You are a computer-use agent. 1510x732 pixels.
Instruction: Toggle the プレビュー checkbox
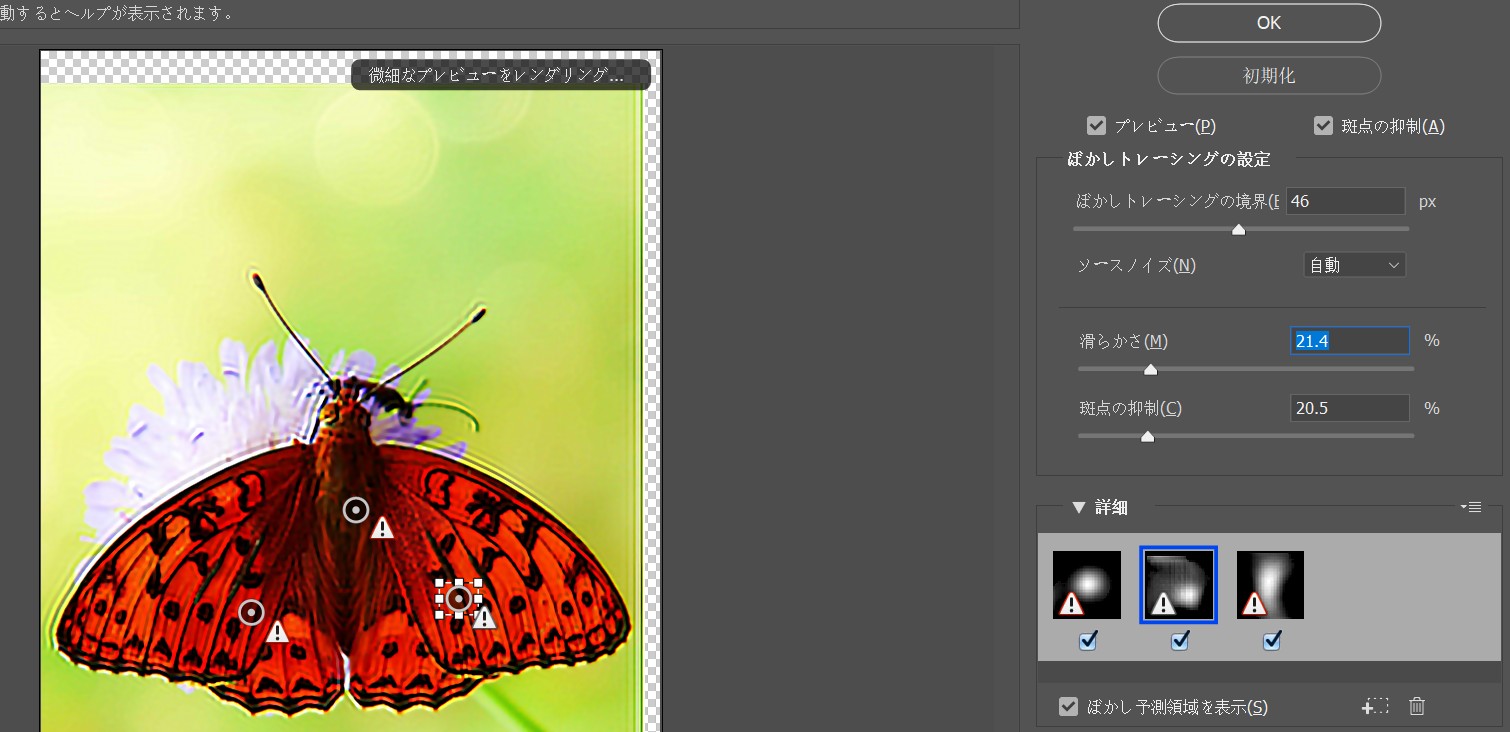tap(1096, 126)
